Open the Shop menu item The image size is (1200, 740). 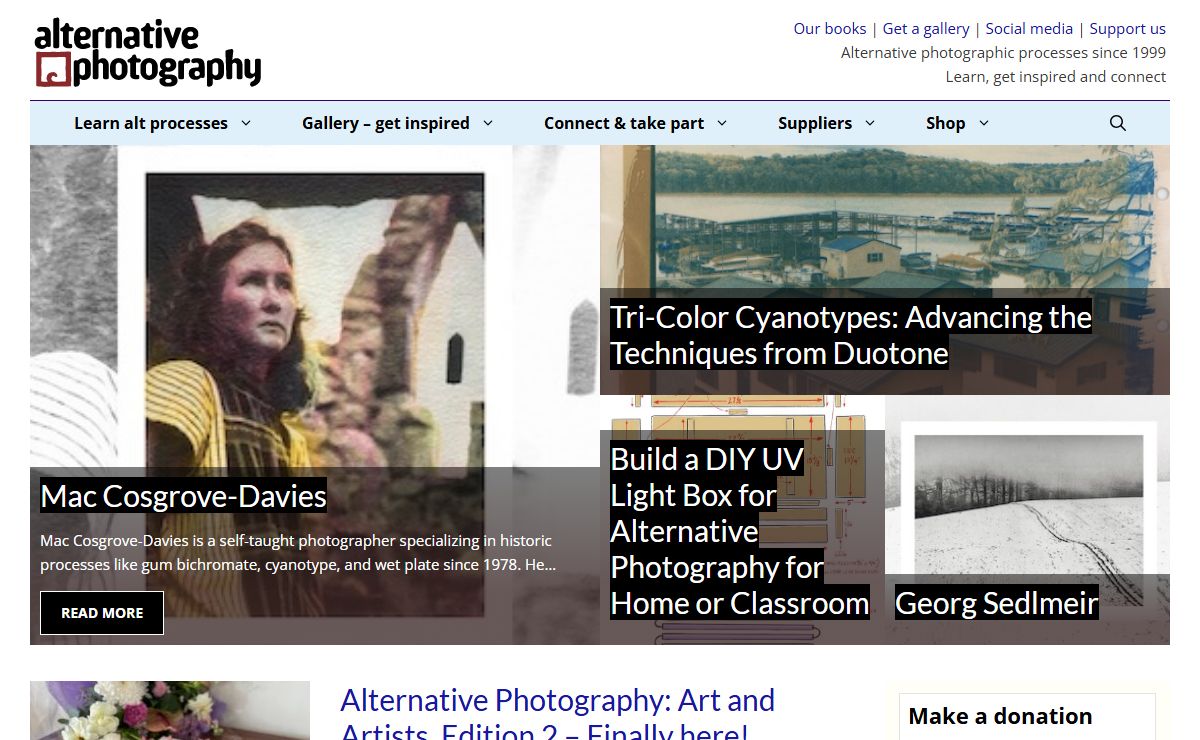pos(945,123)
